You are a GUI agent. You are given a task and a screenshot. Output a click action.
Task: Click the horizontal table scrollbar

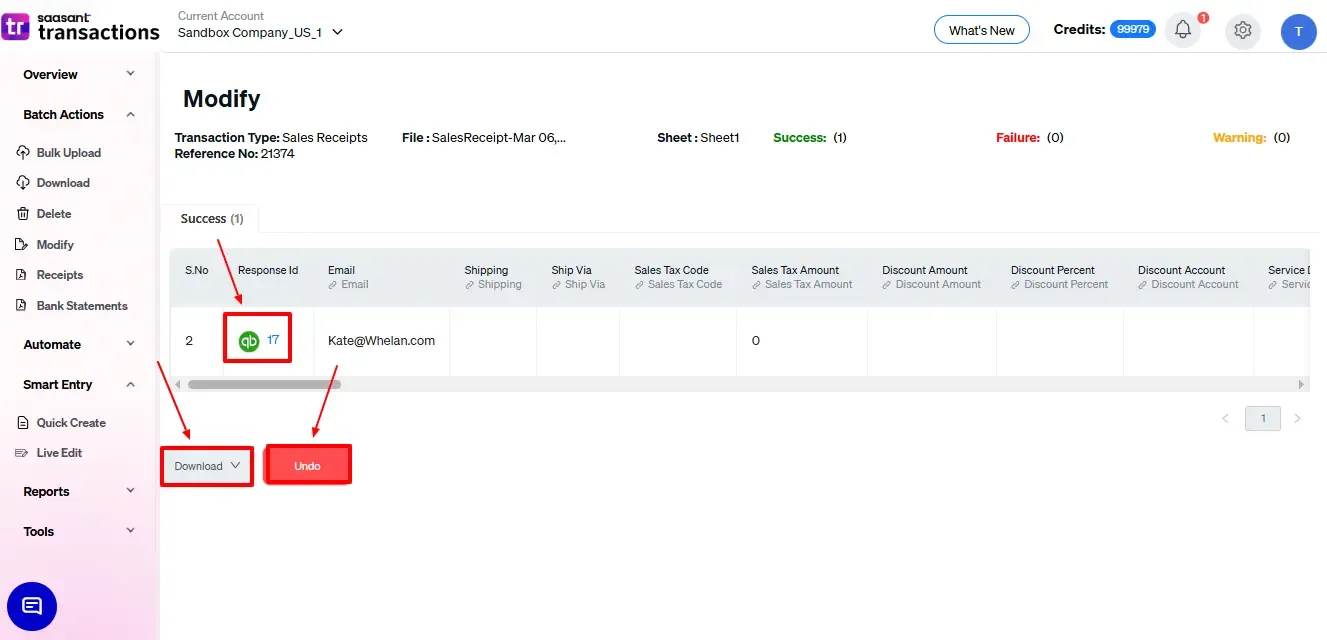pyautogui.click(x=264, y=384)
